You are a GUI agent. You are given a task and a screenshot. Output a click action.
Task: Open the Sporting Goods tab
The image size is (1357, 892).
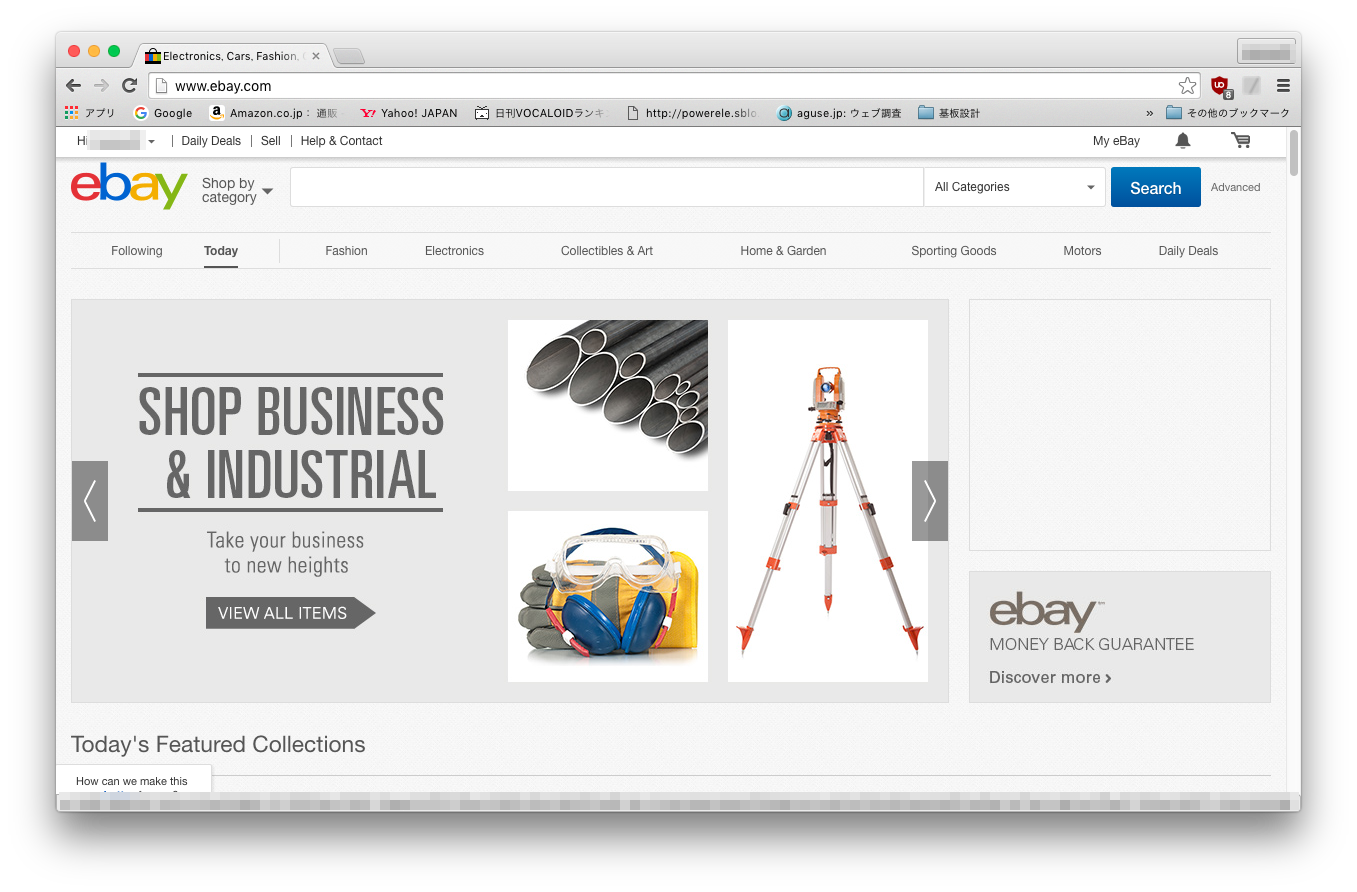click(x=954, y=251)
